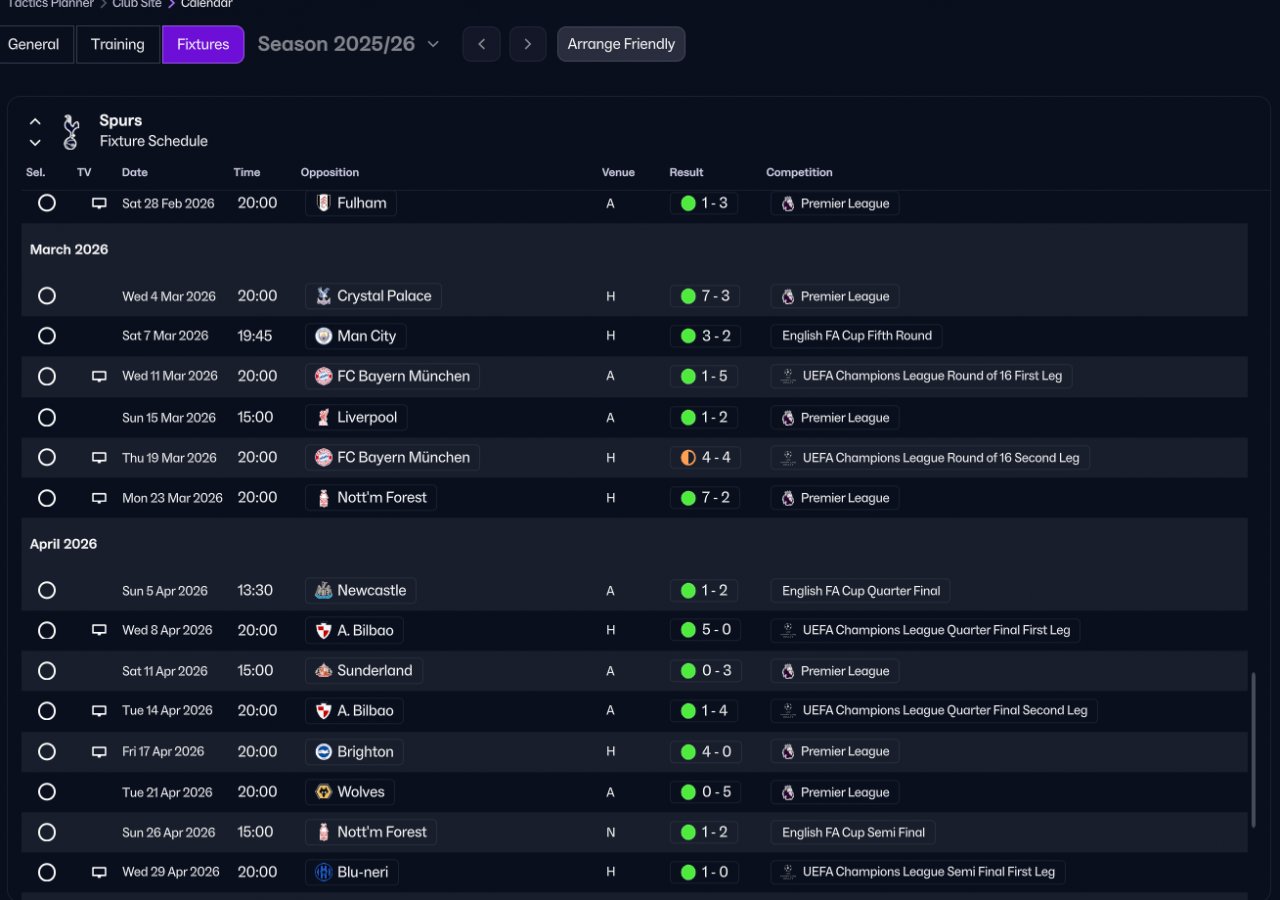Click TV icon for the Brighton fixture
Image resolution: width=1280 pixels, height=900 pixels.
[99, 752]
